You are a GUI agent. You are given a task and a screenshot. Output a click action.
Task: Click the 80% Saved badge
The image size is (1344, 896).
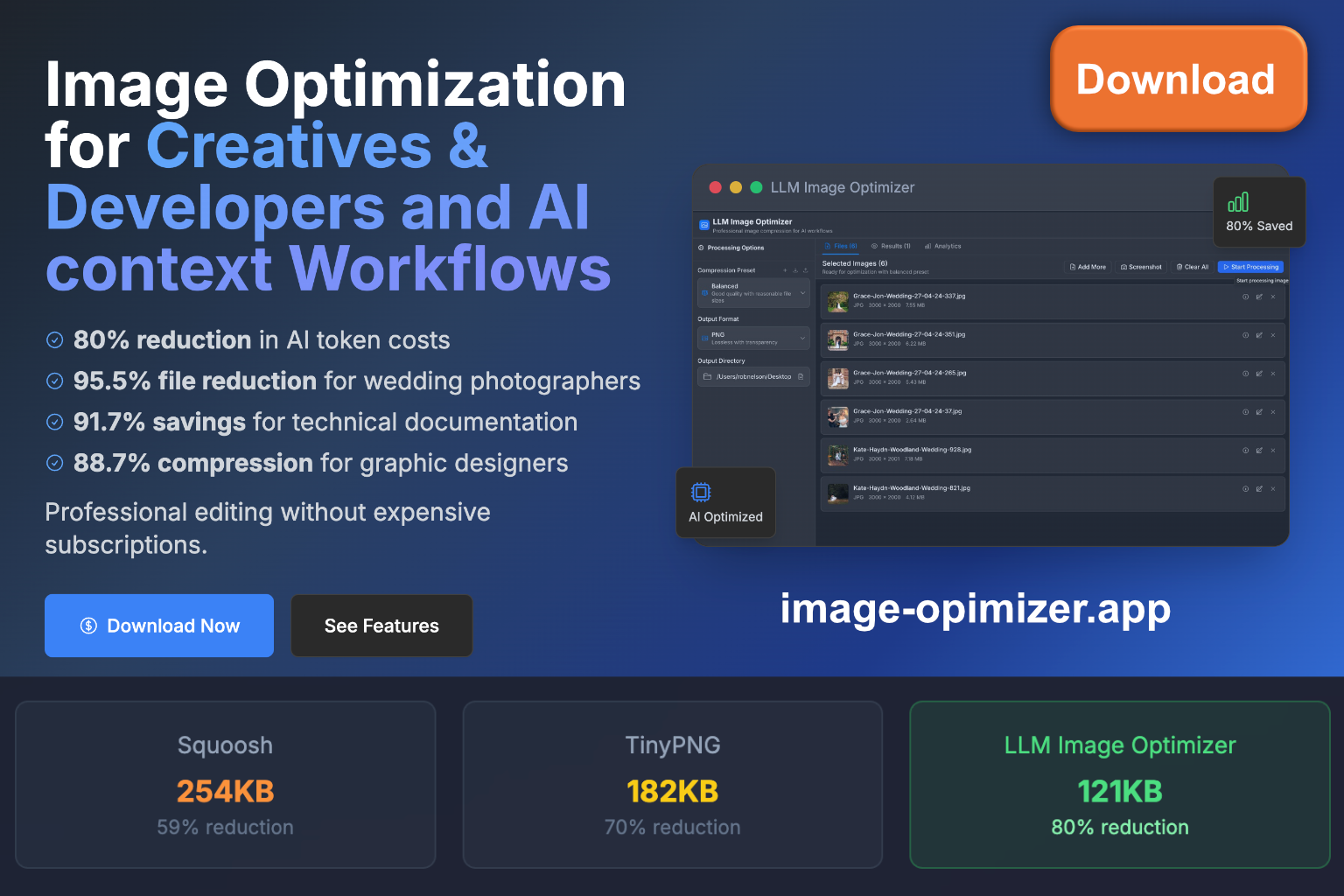(x=1259, y=212)
